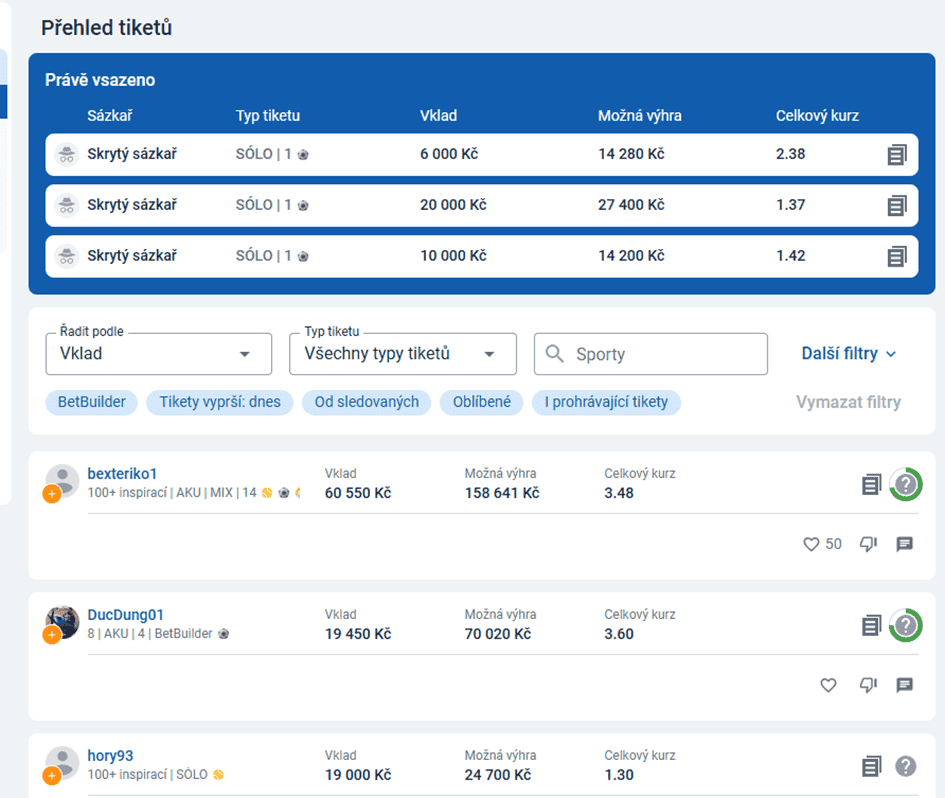Click Vymazat filtry to clear filters
This screenshot has height=798, width=945.
(849, 402)
